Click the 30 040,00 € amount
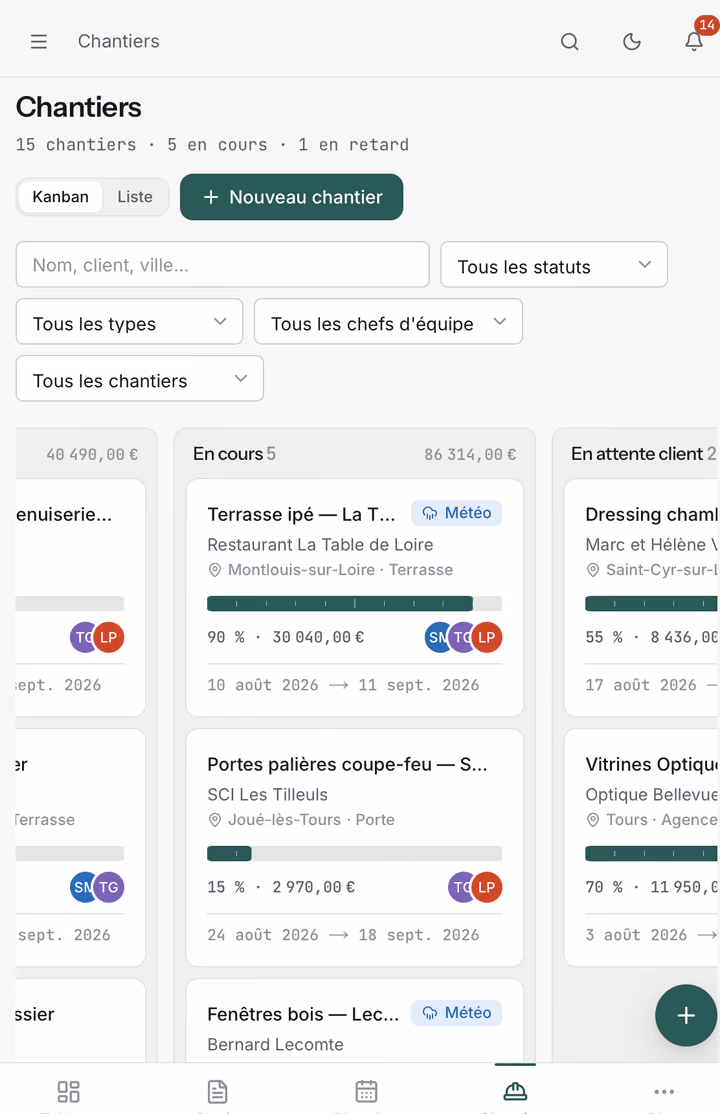 (318, 637)
